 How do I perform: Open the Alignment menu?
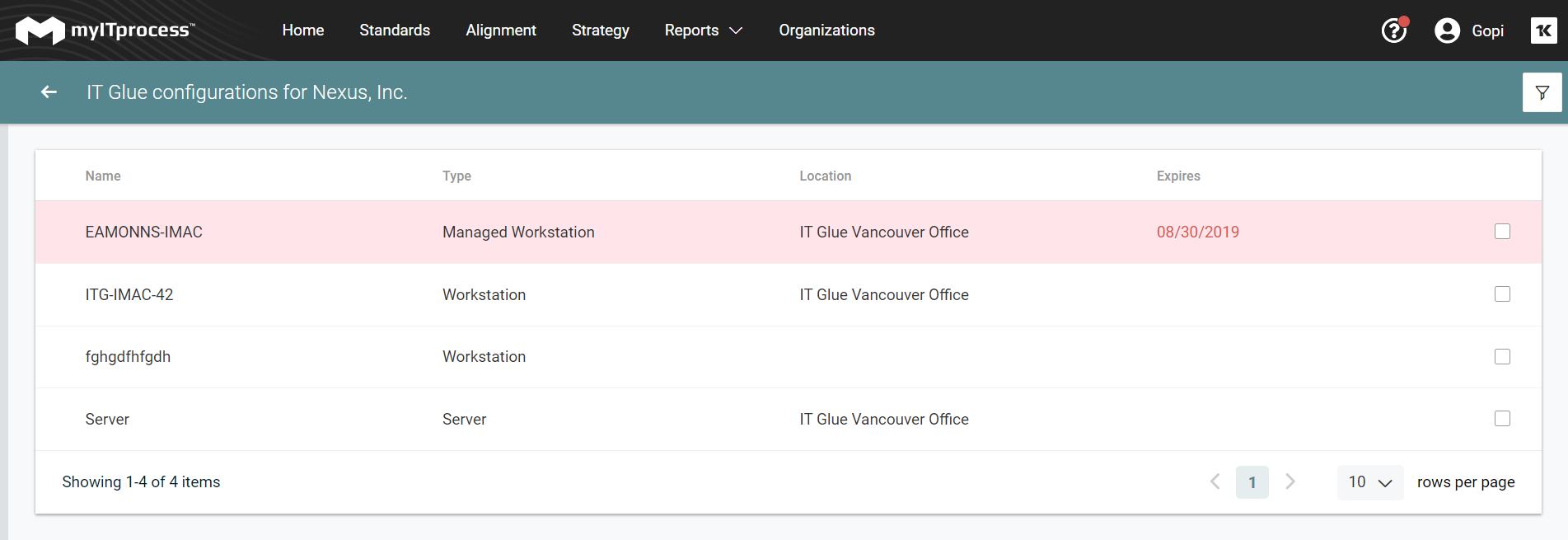[x=501, y=31]
